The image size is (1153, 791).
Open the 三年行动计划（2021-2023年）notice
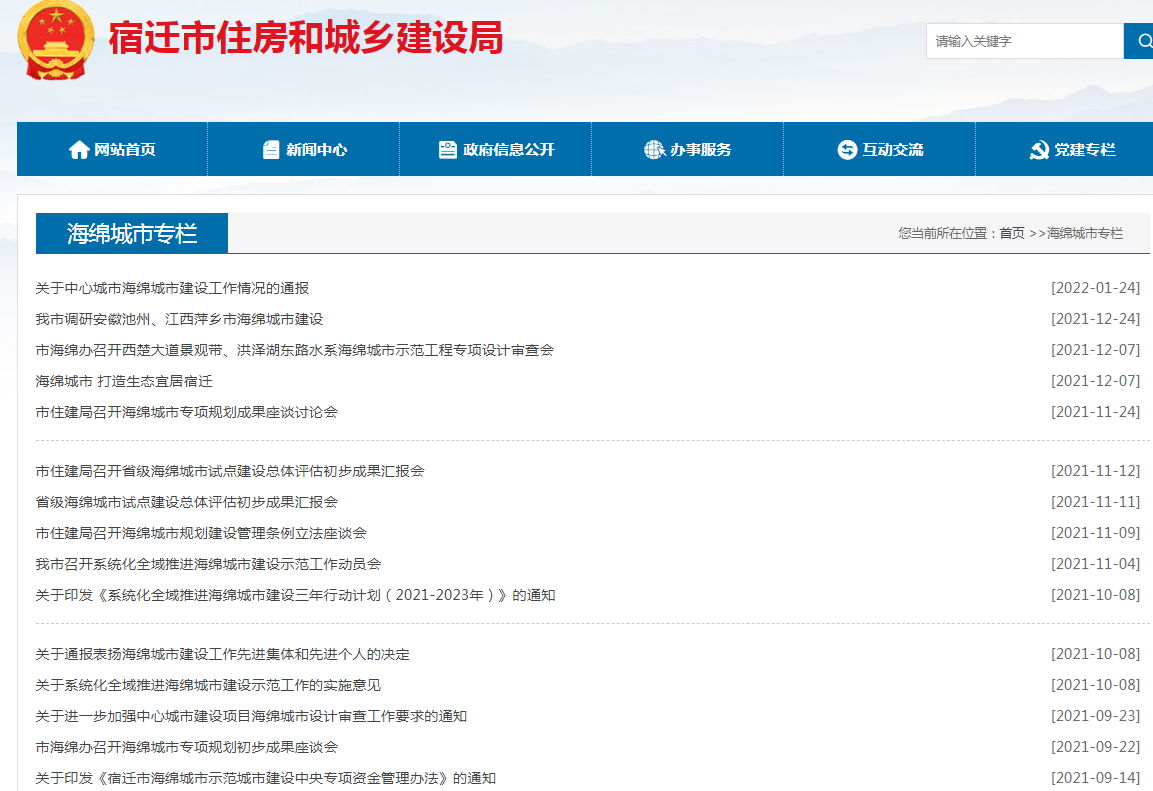(296, 594)
